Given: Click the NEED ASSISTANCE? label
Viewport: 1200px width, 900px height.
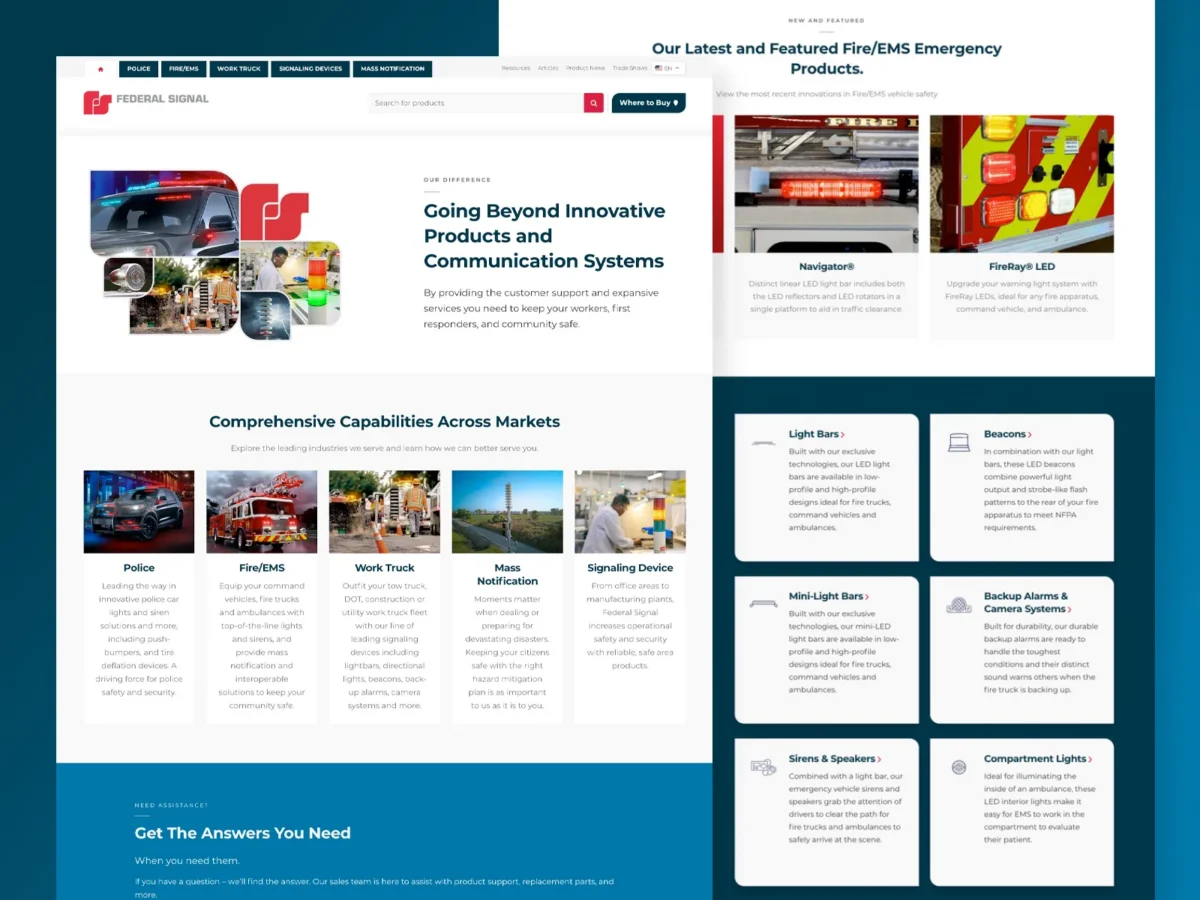Looking at the screenshot, I should click(x=172, y=805).
